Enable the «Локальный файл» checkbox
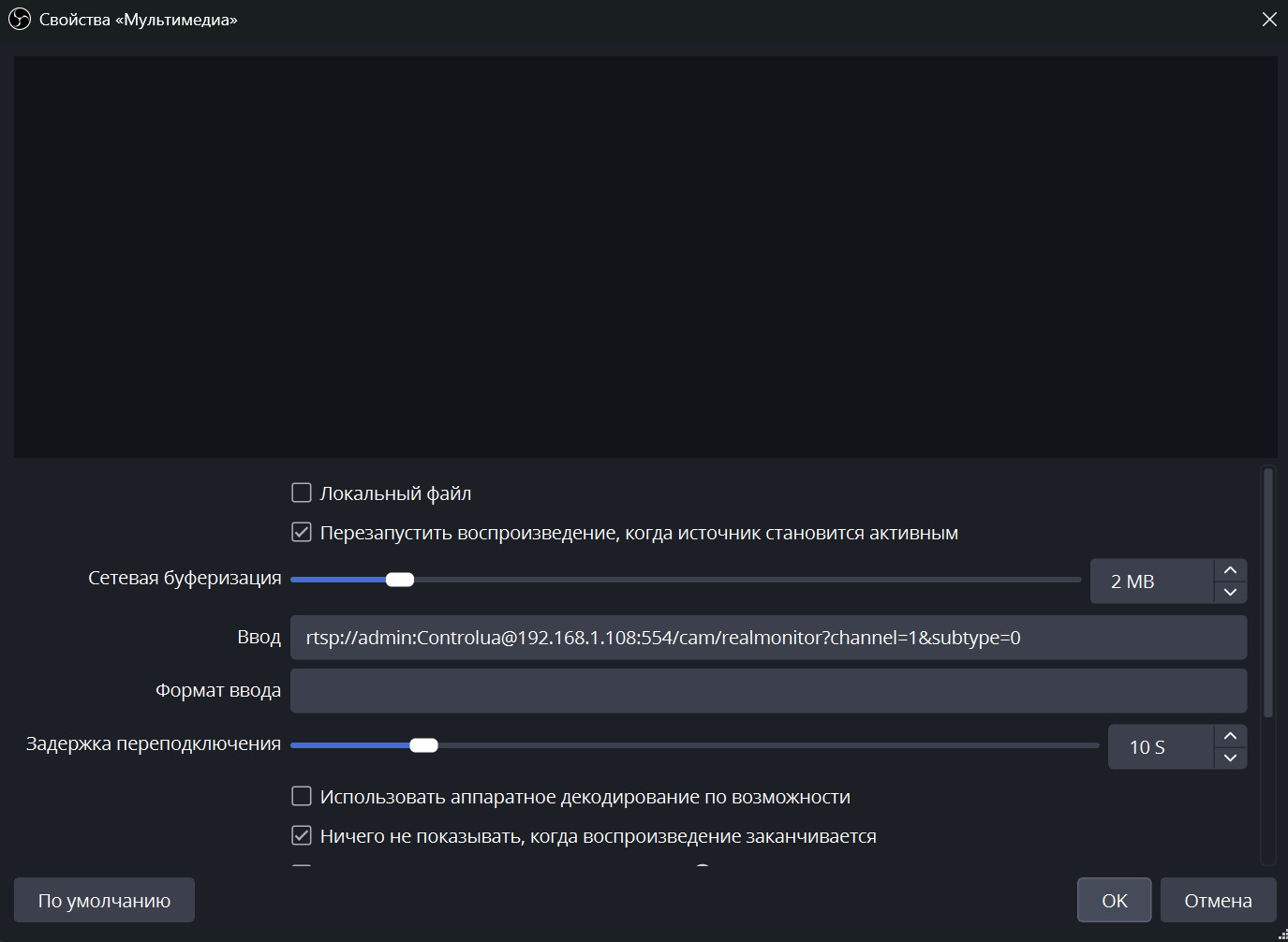The height and width of the screenshot is (942, 1288). click(302, 493)
